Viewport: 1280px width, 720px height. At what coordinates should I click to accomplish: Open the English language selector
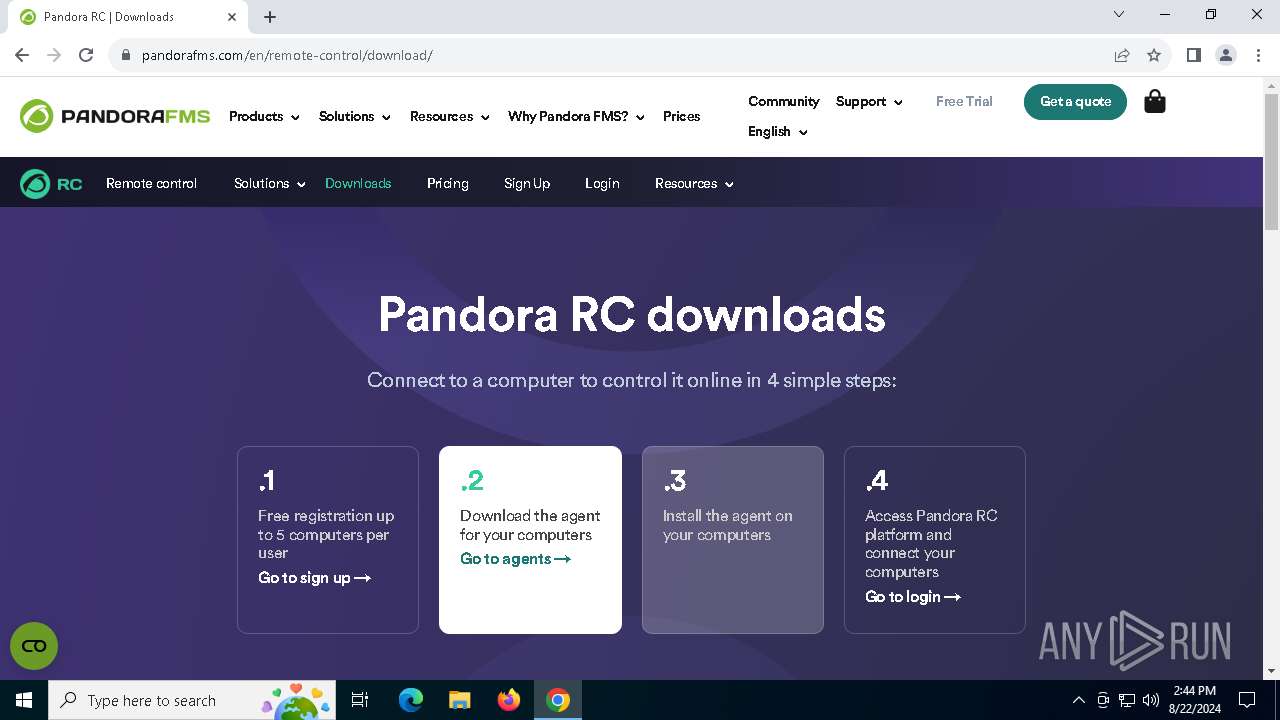777,131
